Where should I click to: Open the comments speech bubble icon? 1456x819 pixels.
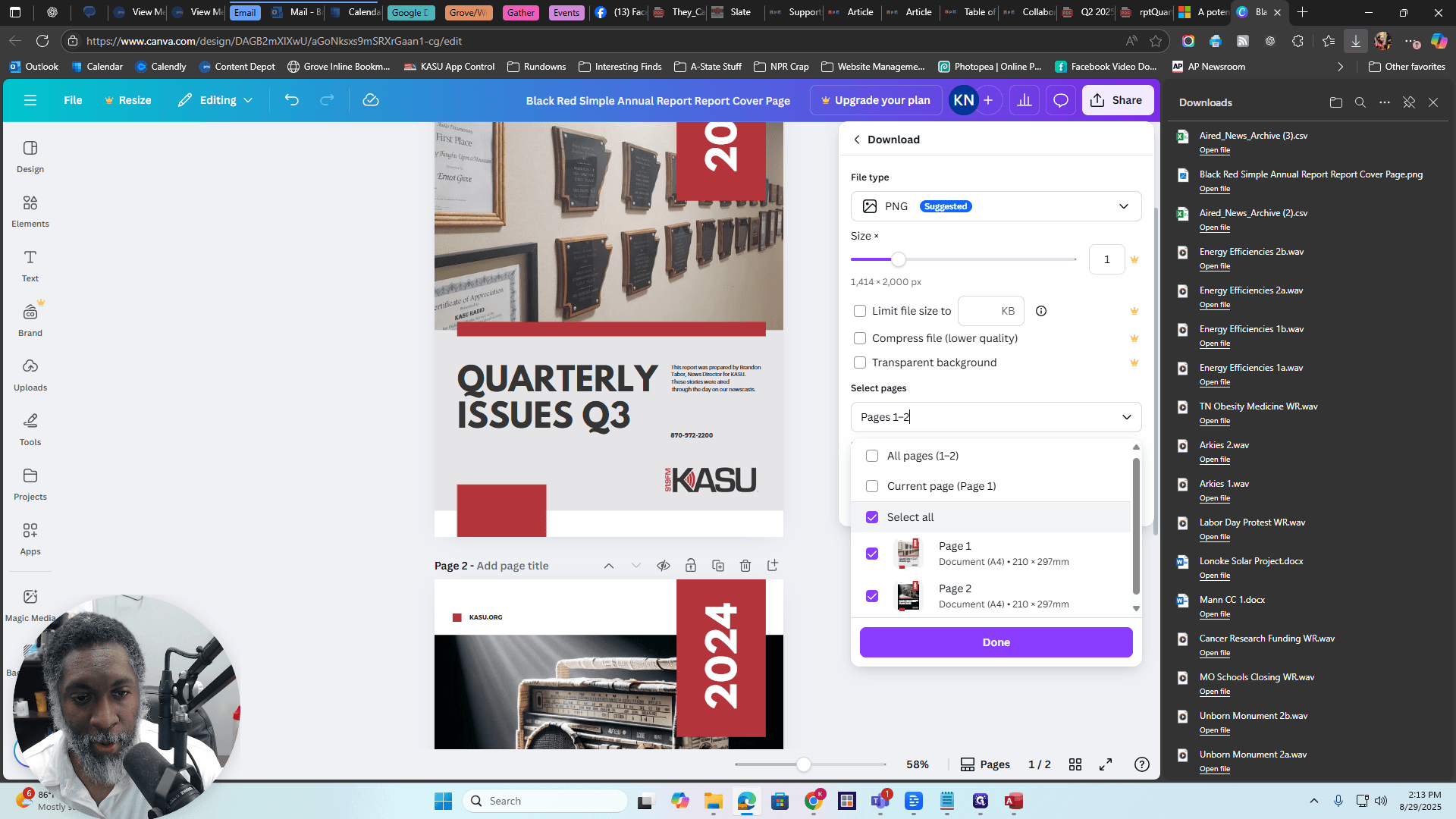1061,100
